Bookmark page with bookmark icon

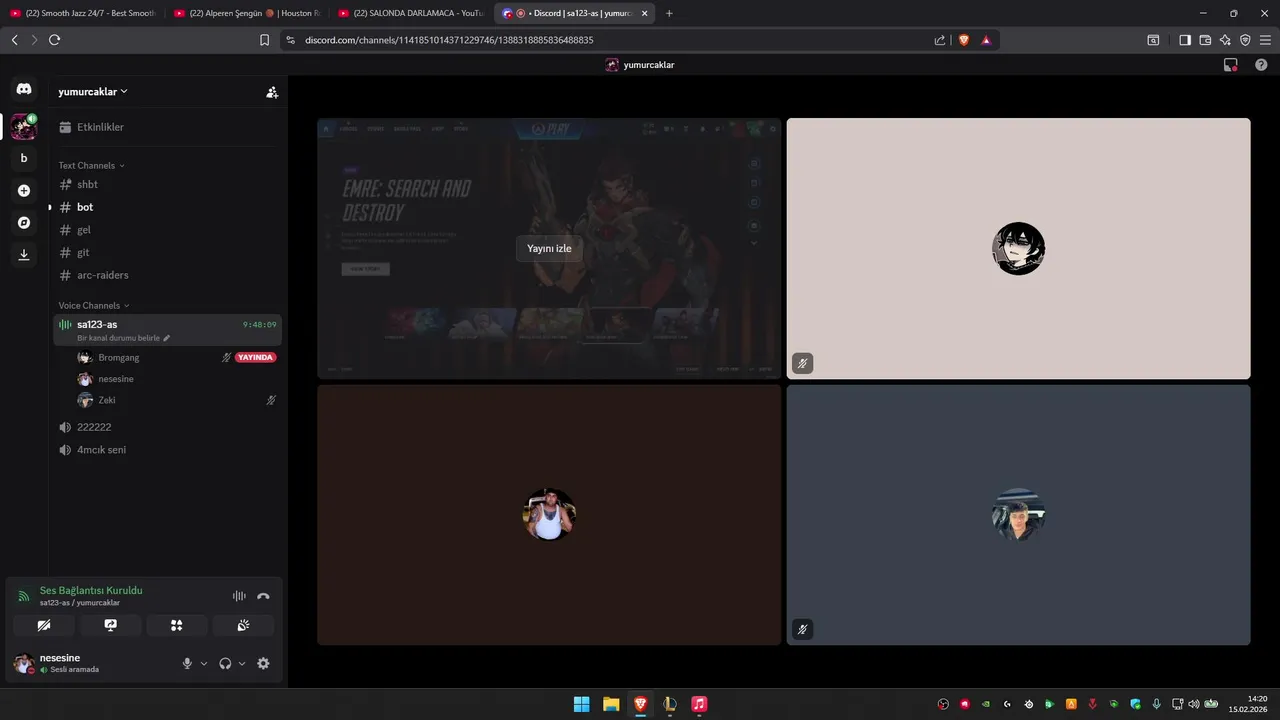point(264,40)
